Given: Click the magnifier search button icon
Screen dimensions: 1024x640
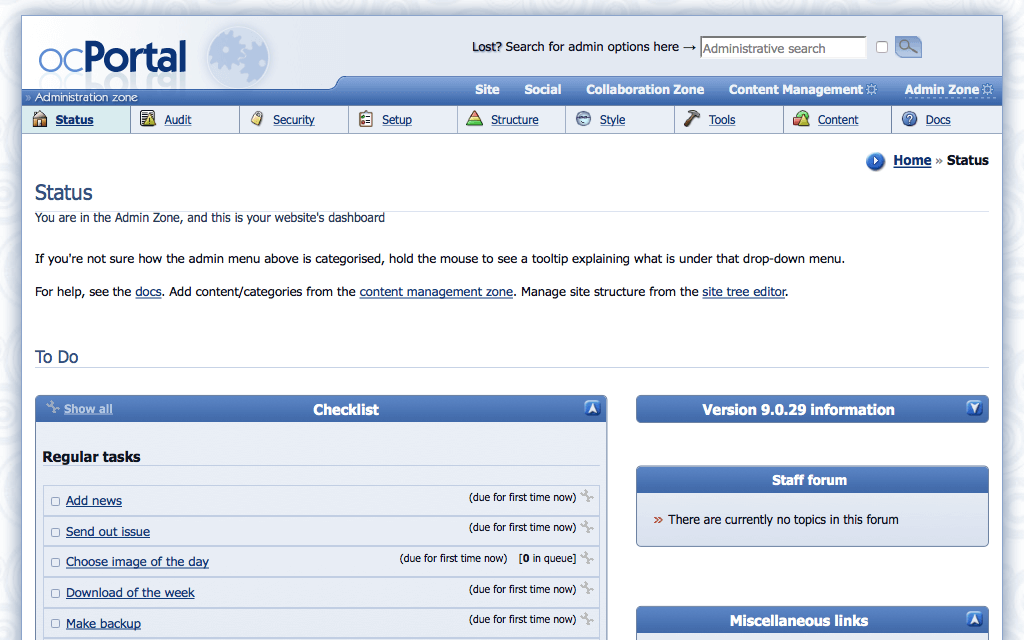Looking at the screenshot, I should click(908, 47).
